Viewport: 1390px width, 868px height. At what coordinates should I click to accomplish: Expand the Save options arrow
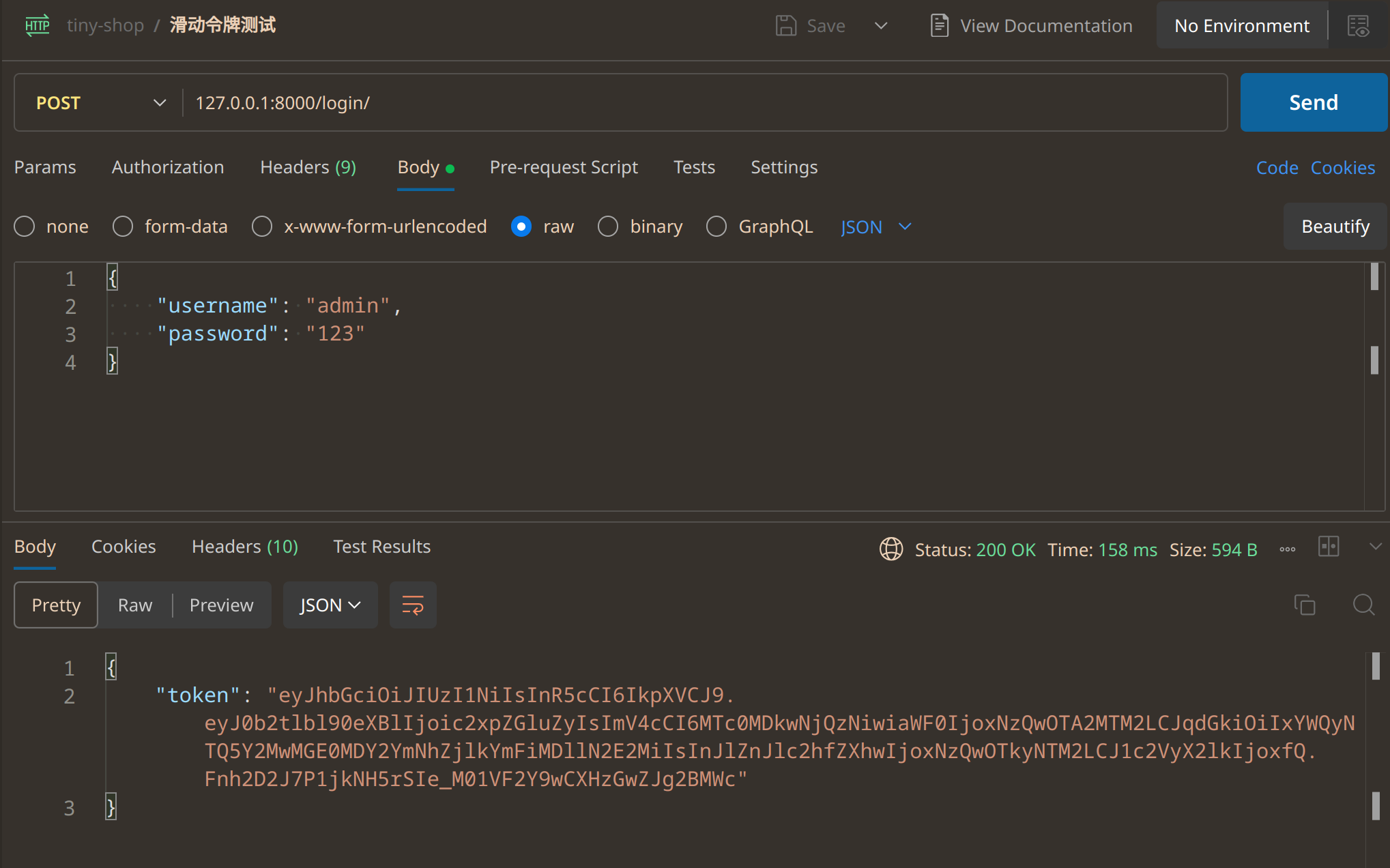[881, 26]
